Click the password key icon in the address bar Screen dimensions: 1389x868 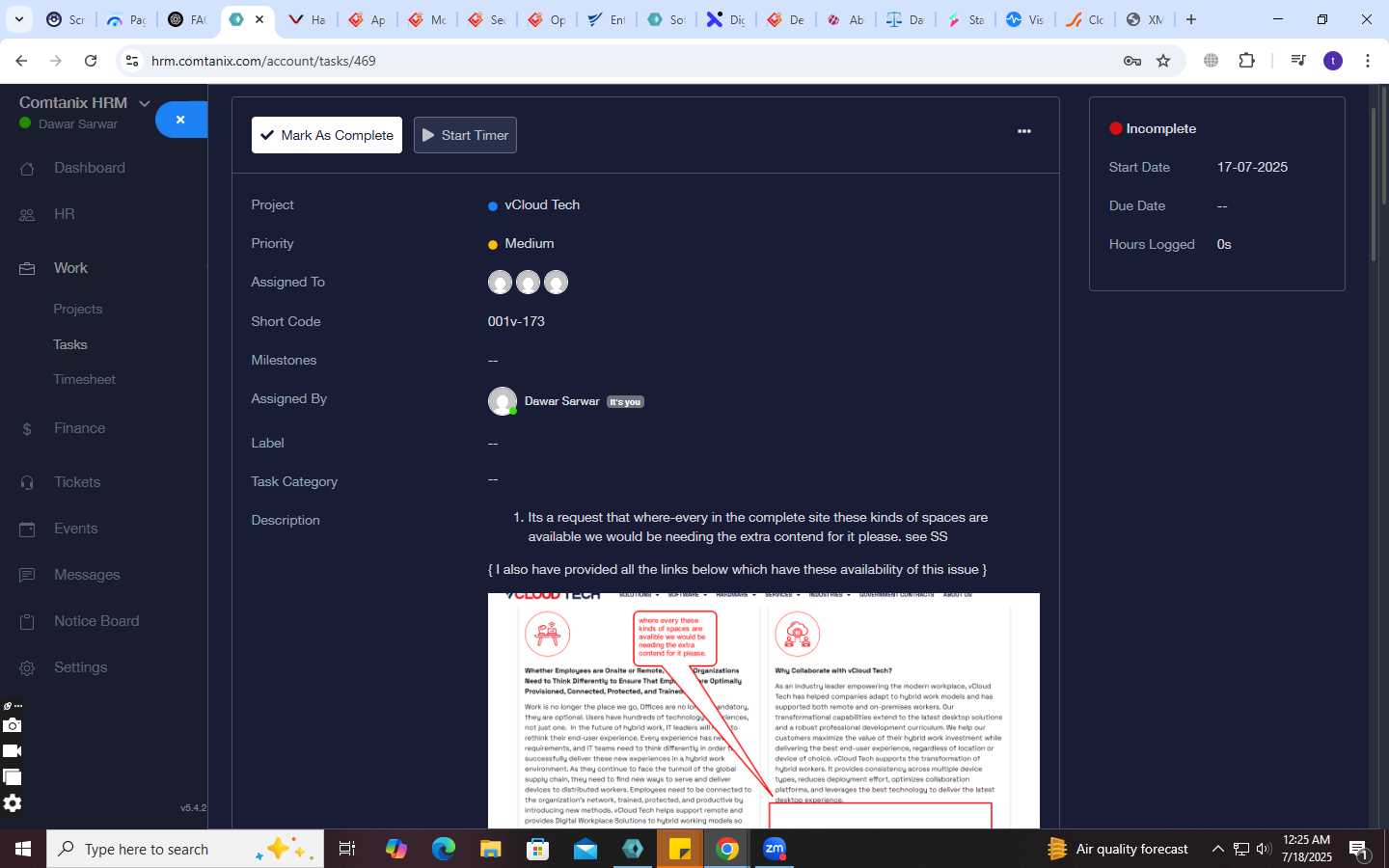(1132, 61)
